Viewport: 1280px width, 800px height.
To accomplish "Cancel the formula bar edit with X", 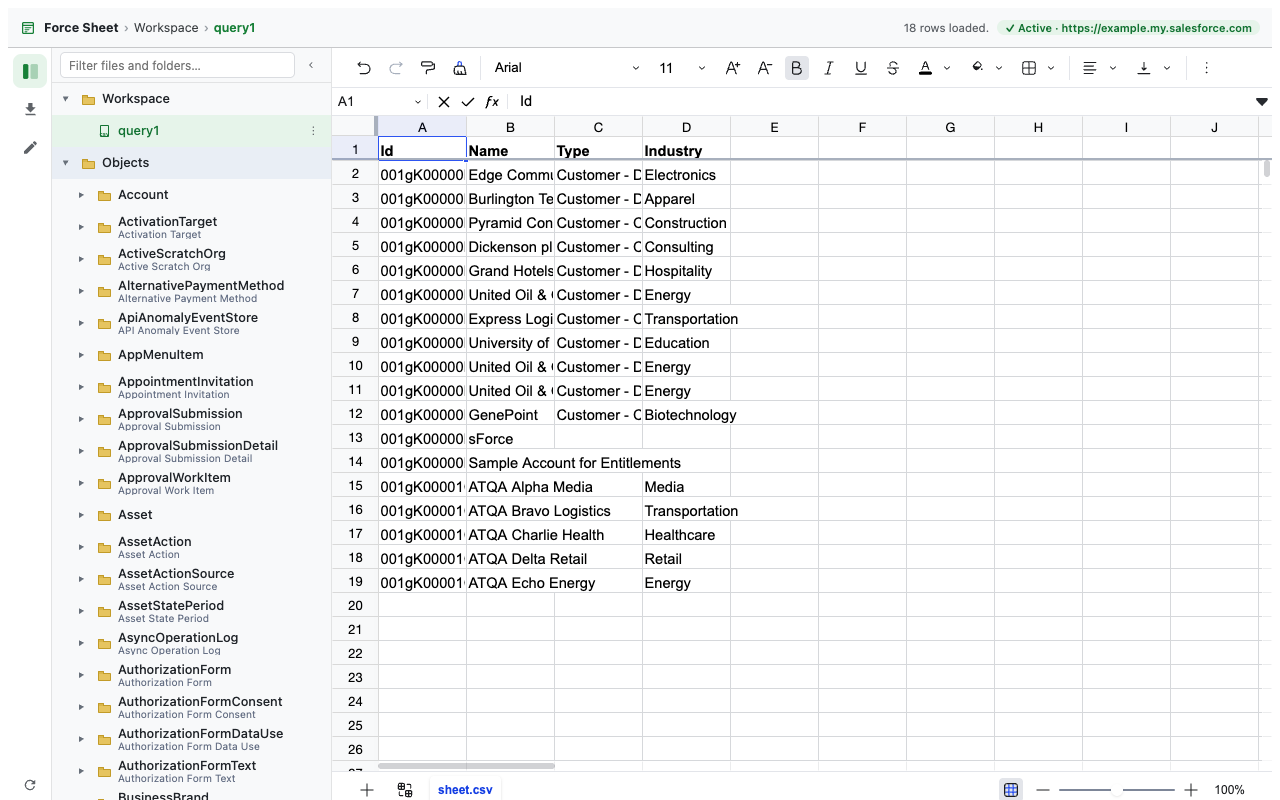I will tap(444, 102).
